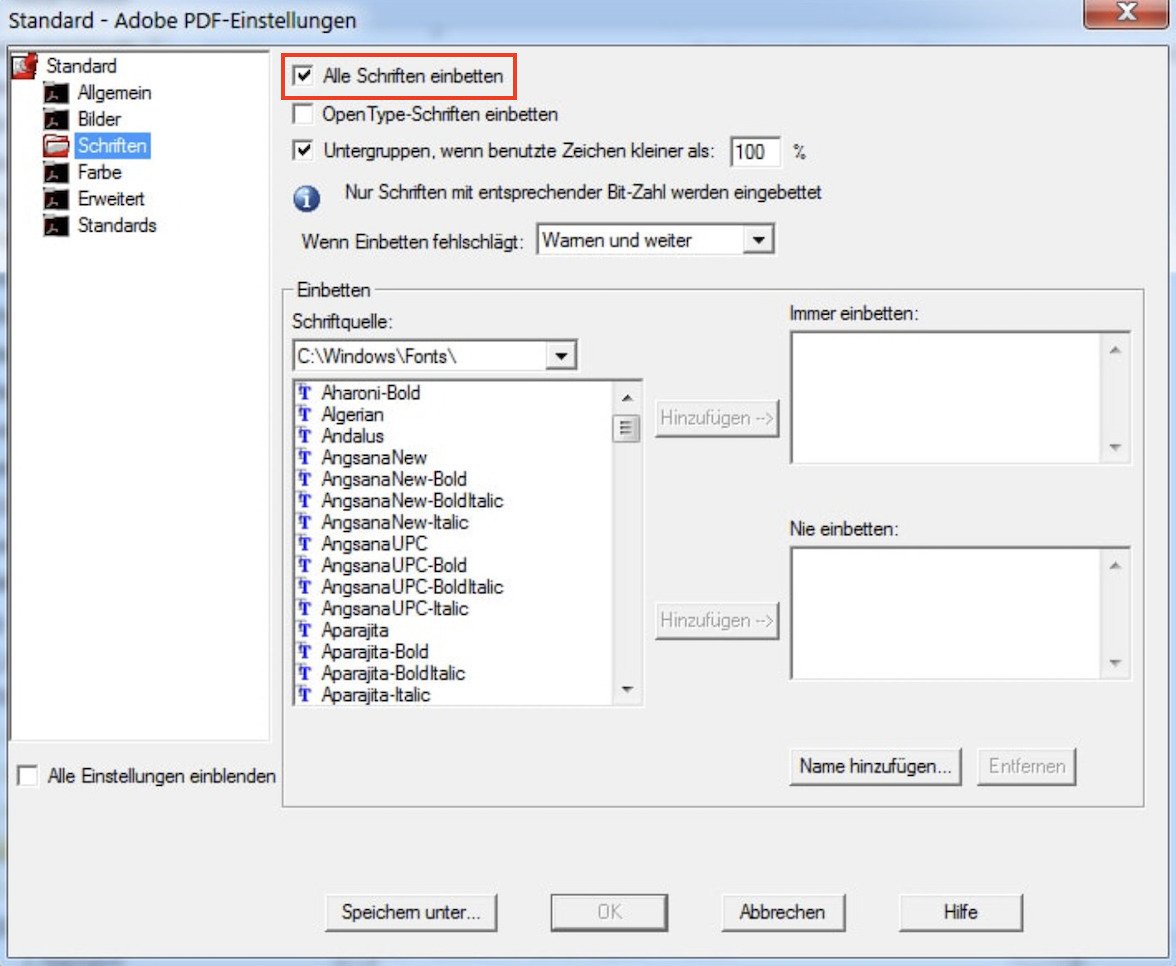Click the open folder icon beside Schriften
The width and height of the screenshot is (1176, 966).
click(x=56, y=146)
